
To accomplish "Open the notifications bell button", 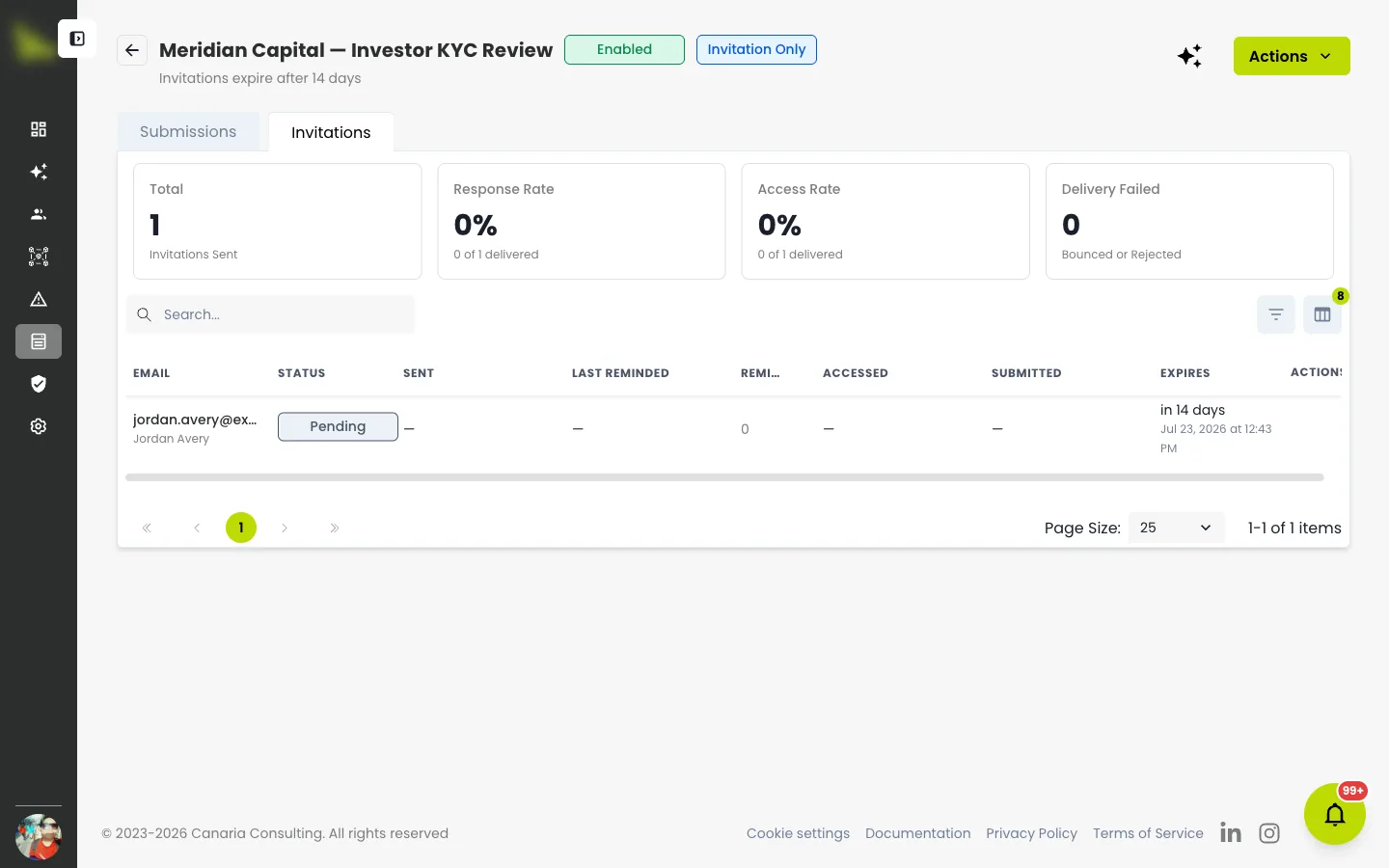I will point(1335,814).
